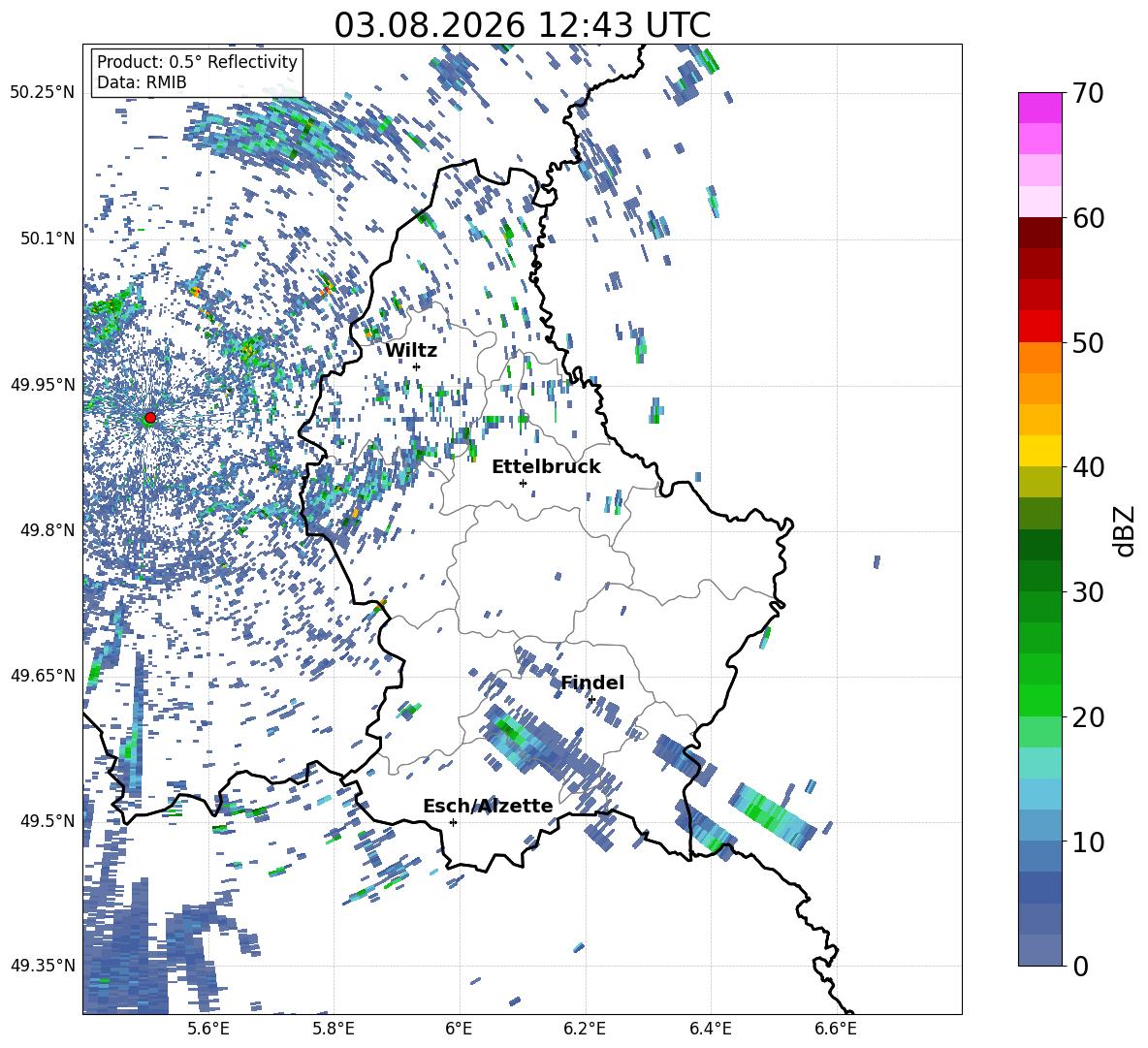The image size is (1148, 1048).
Task: Click the 49.95°N latitude tick label
Action: [44, 385]
